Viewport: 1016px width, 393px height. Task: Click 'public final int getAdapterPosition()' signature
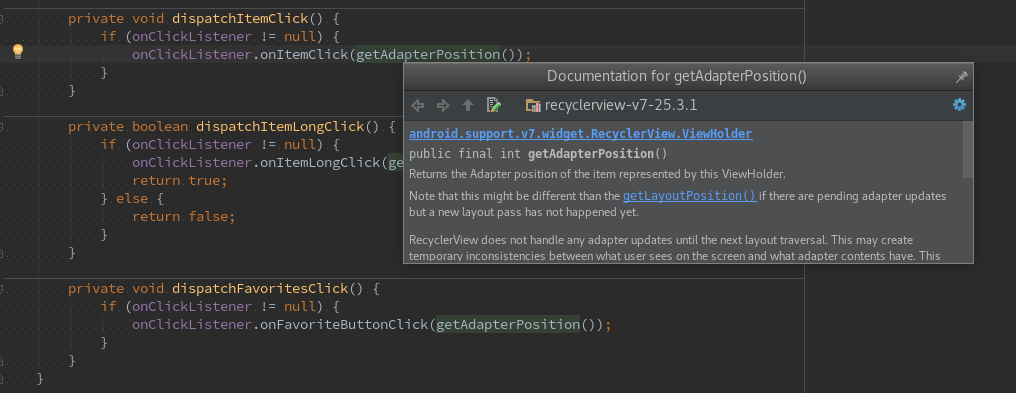point(538,154)
